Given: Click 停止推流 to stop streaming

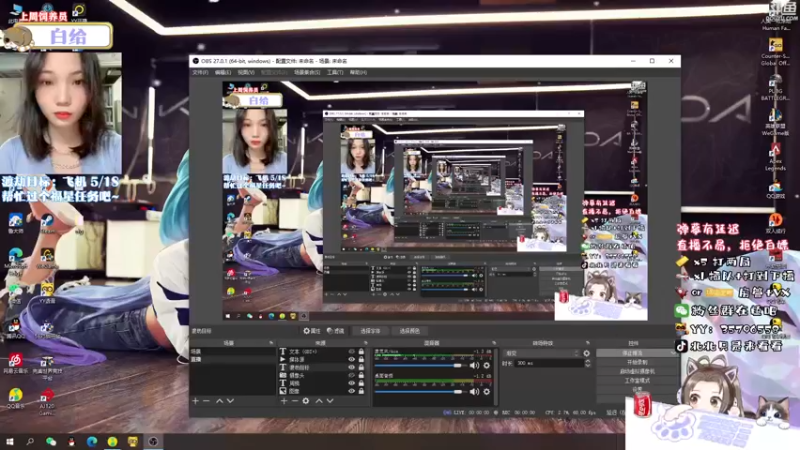Looking at the screenshot, I should (x=633, y=353).
